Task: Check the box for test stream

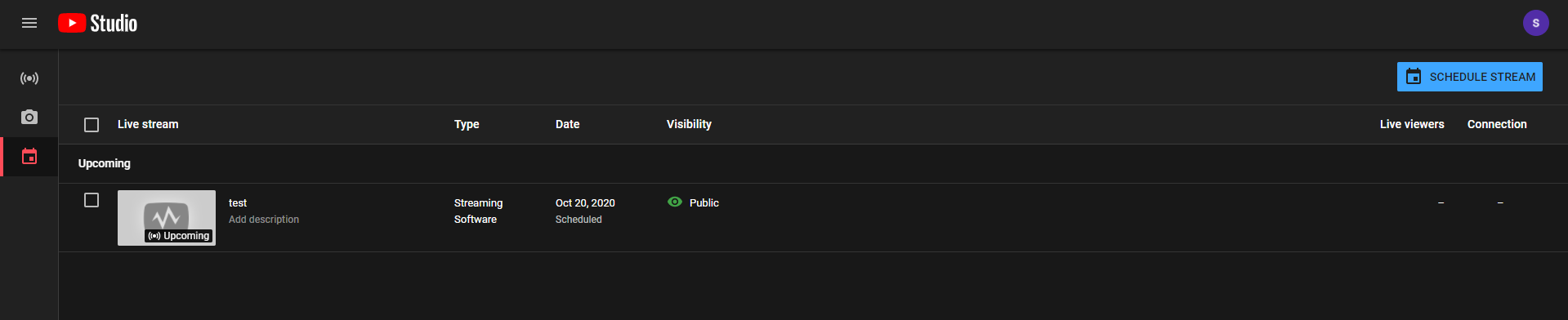Action: (x=92, y=200)
